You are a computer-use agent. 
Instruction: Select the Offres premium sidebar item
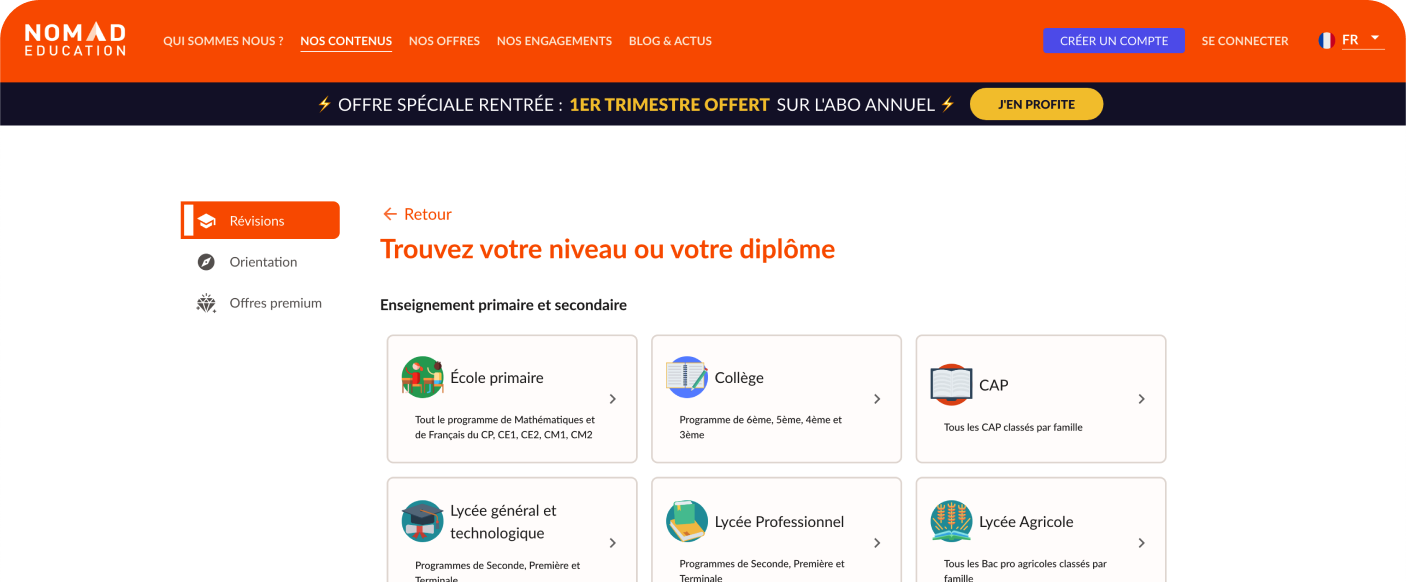click(x=260, y=303)
